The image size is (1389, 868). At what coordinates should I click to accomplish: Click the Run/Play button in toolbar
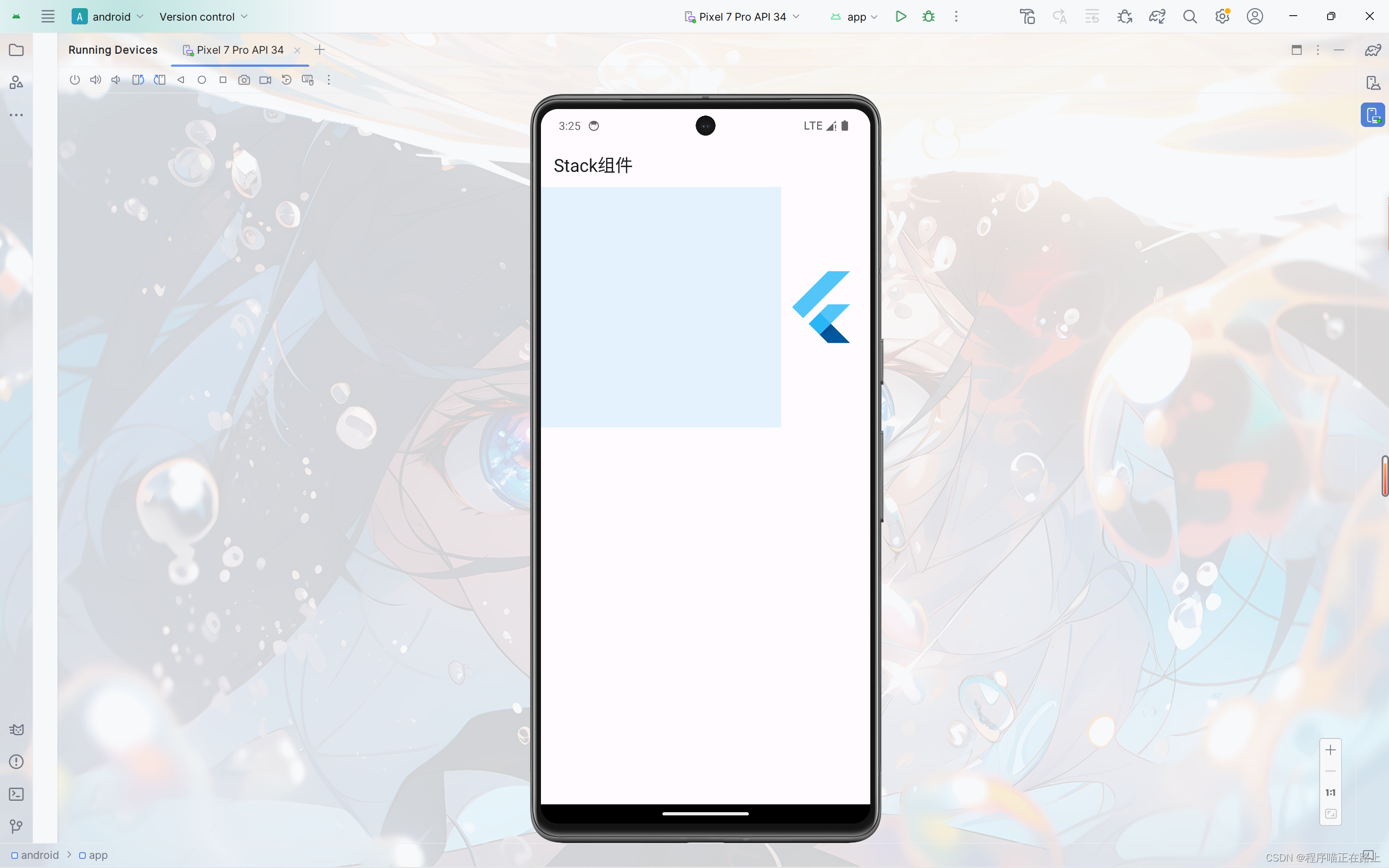pyautogui.click(x=900, y=17)
